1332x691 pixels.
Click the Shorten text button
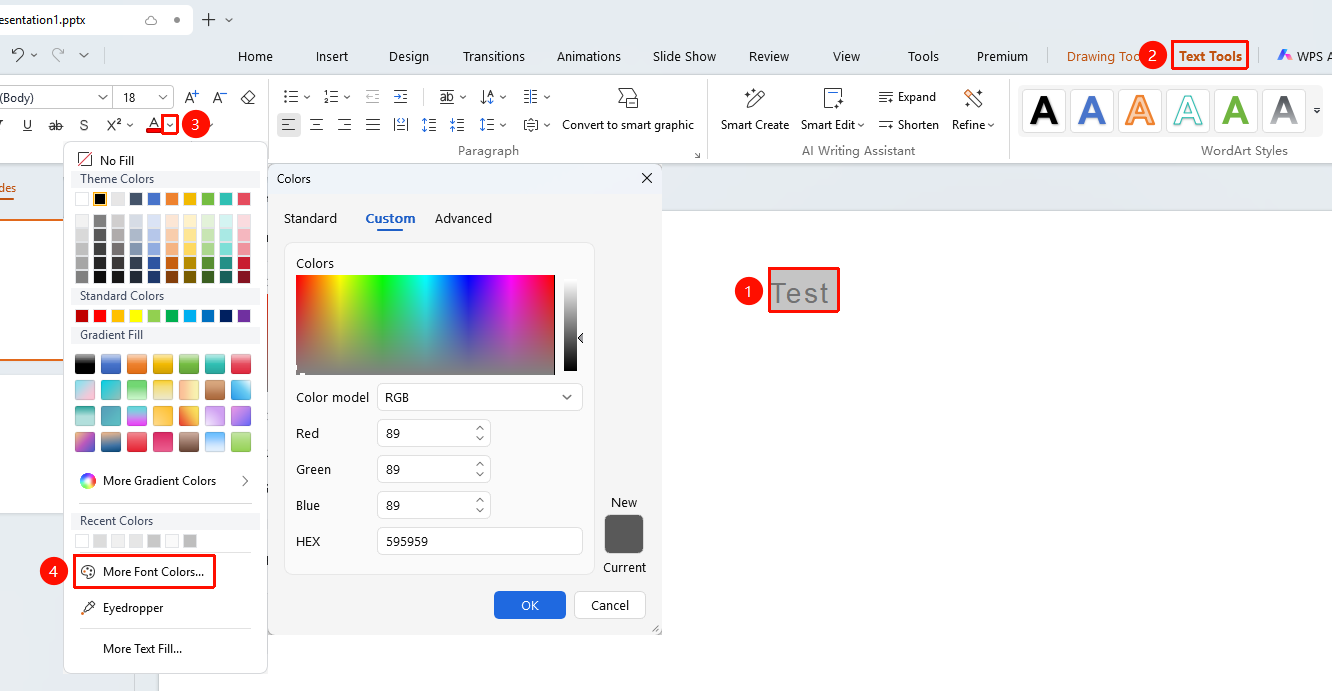908,125
